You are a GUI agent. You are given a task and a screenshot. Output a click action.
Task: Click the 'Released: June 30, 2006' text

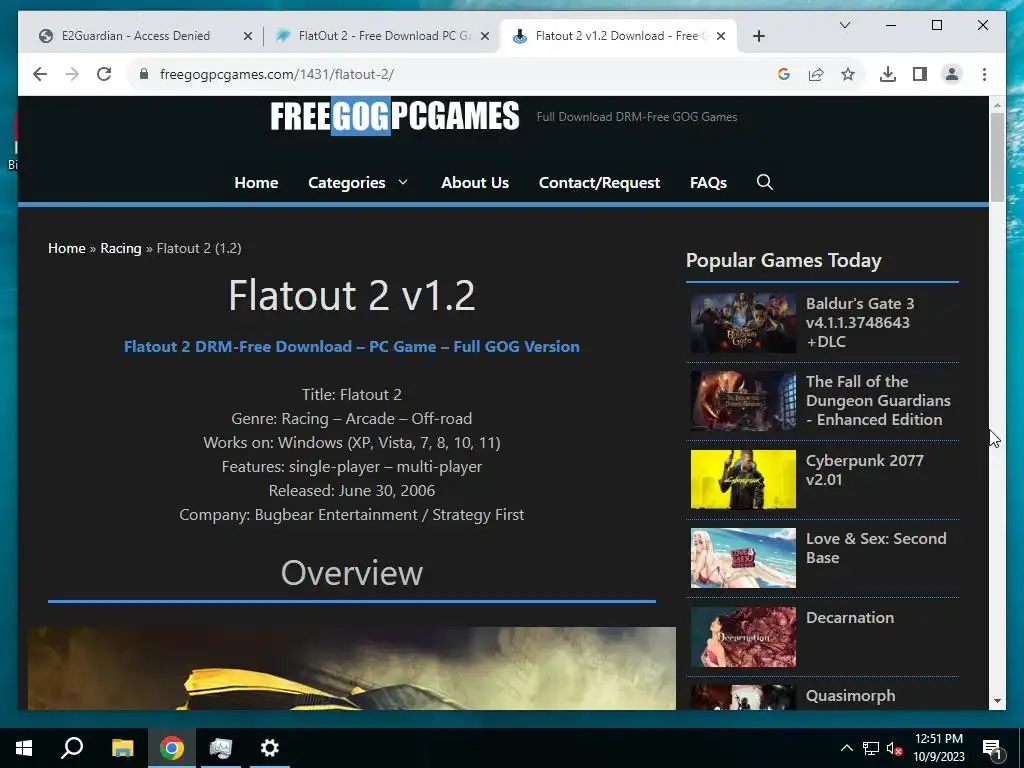351,490
